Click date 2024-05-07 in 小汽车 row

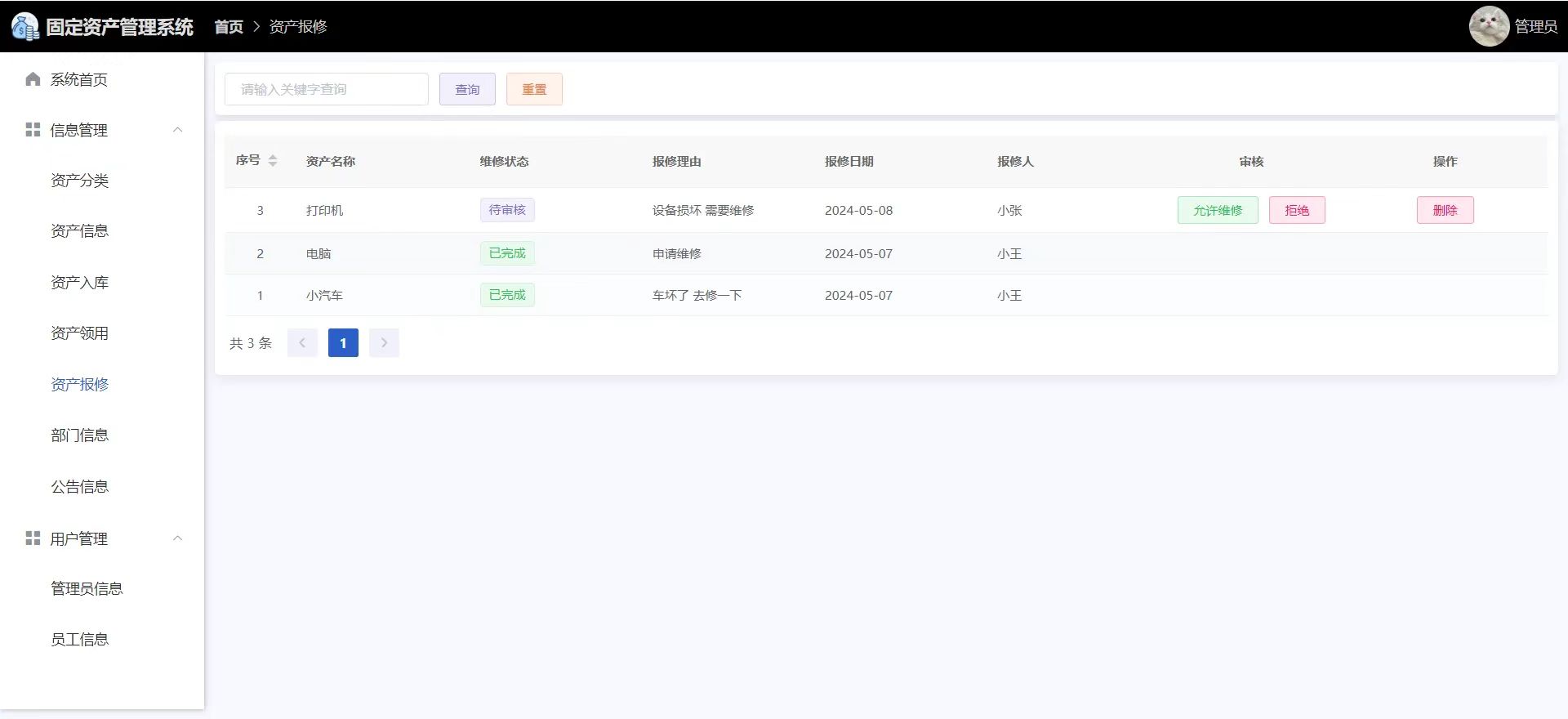[x=858, y=295]
